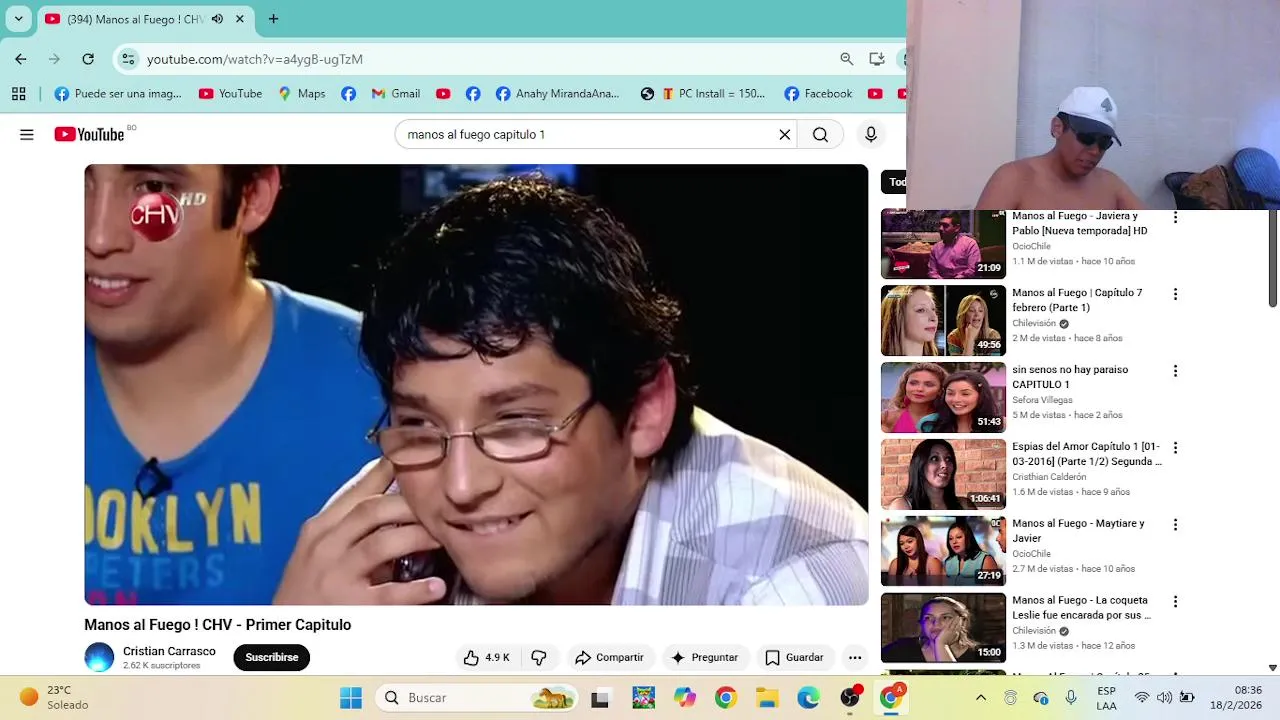Open the 'Puede ser una imag...' bookmark
The height and width of the screenshot is (720, 1280).
click(118, 94)
